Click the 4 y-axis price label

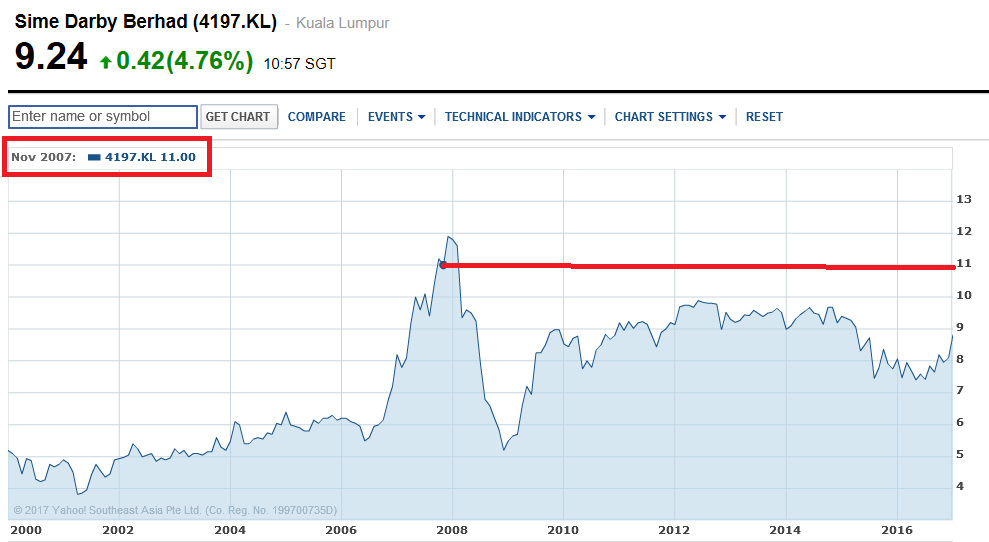coord(960,486)
